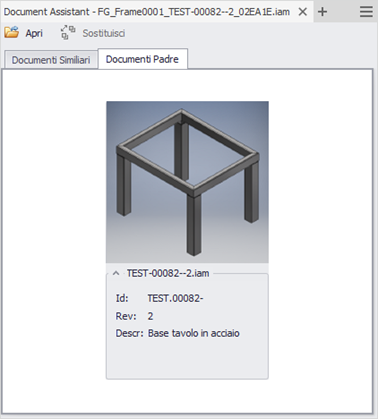Click the Id: field label
The height and width of the screenshot is (419, 378).
click(x=122, y=298)
